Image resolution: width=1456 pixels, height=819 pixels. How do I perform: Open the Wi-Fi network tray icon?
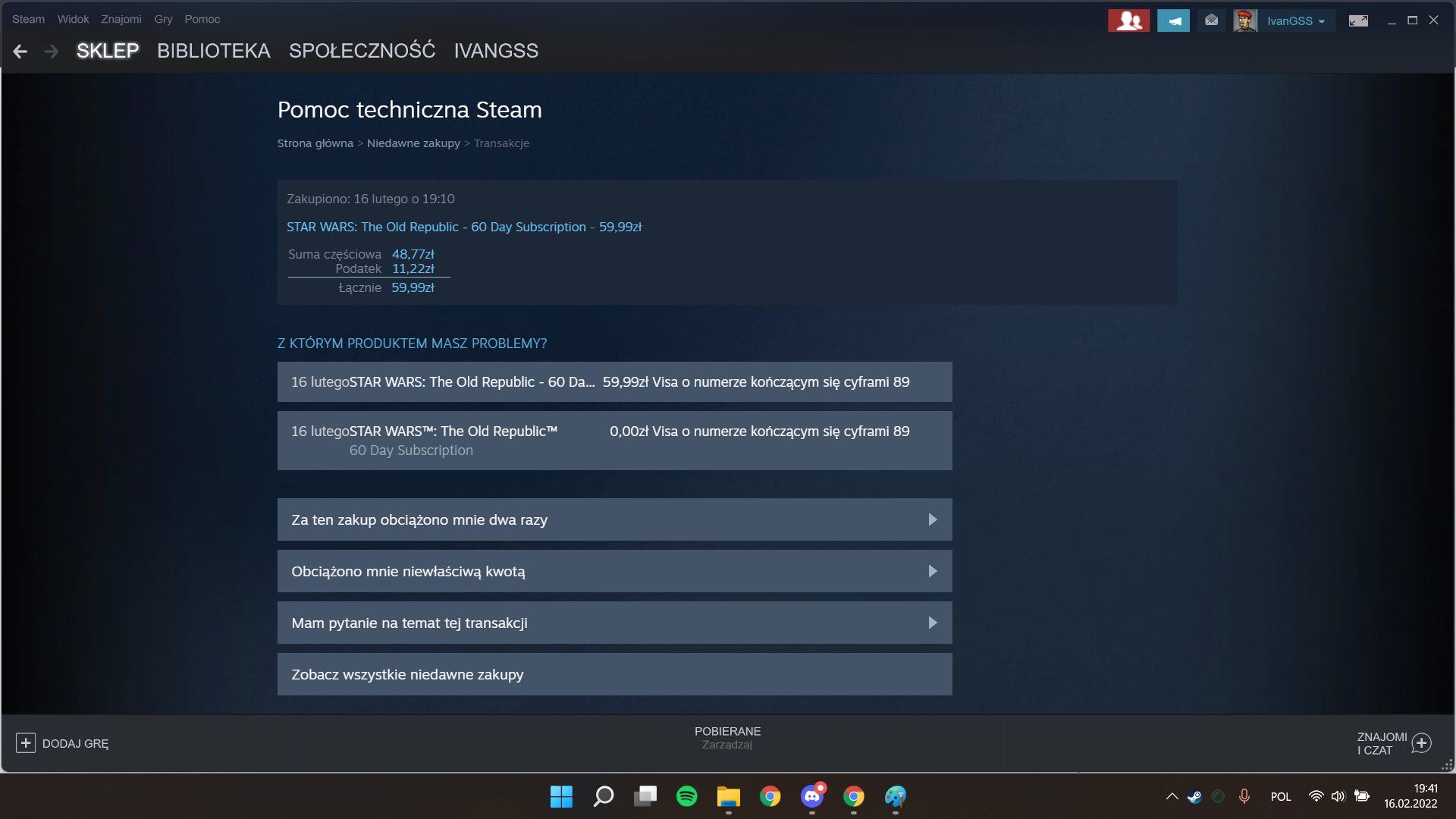1316,796
